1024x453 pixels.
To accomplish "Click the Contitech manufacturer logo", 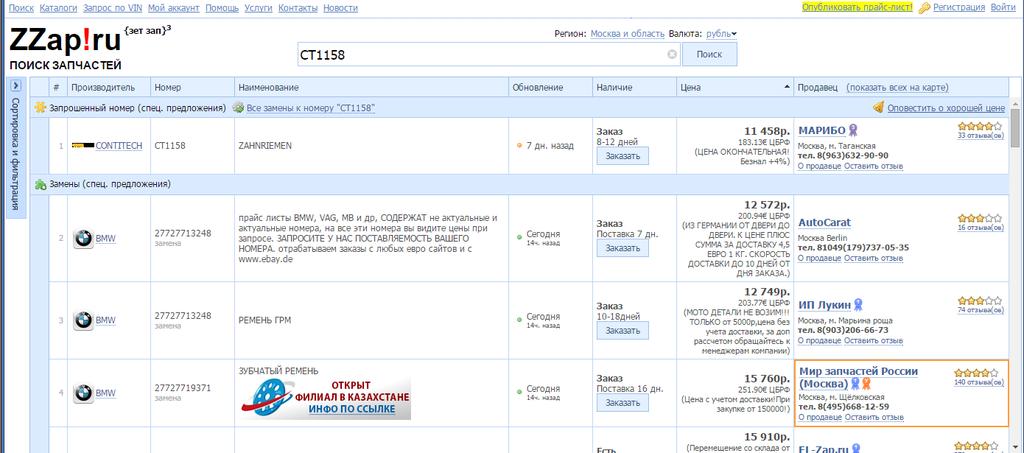I will tap(83, 146).
